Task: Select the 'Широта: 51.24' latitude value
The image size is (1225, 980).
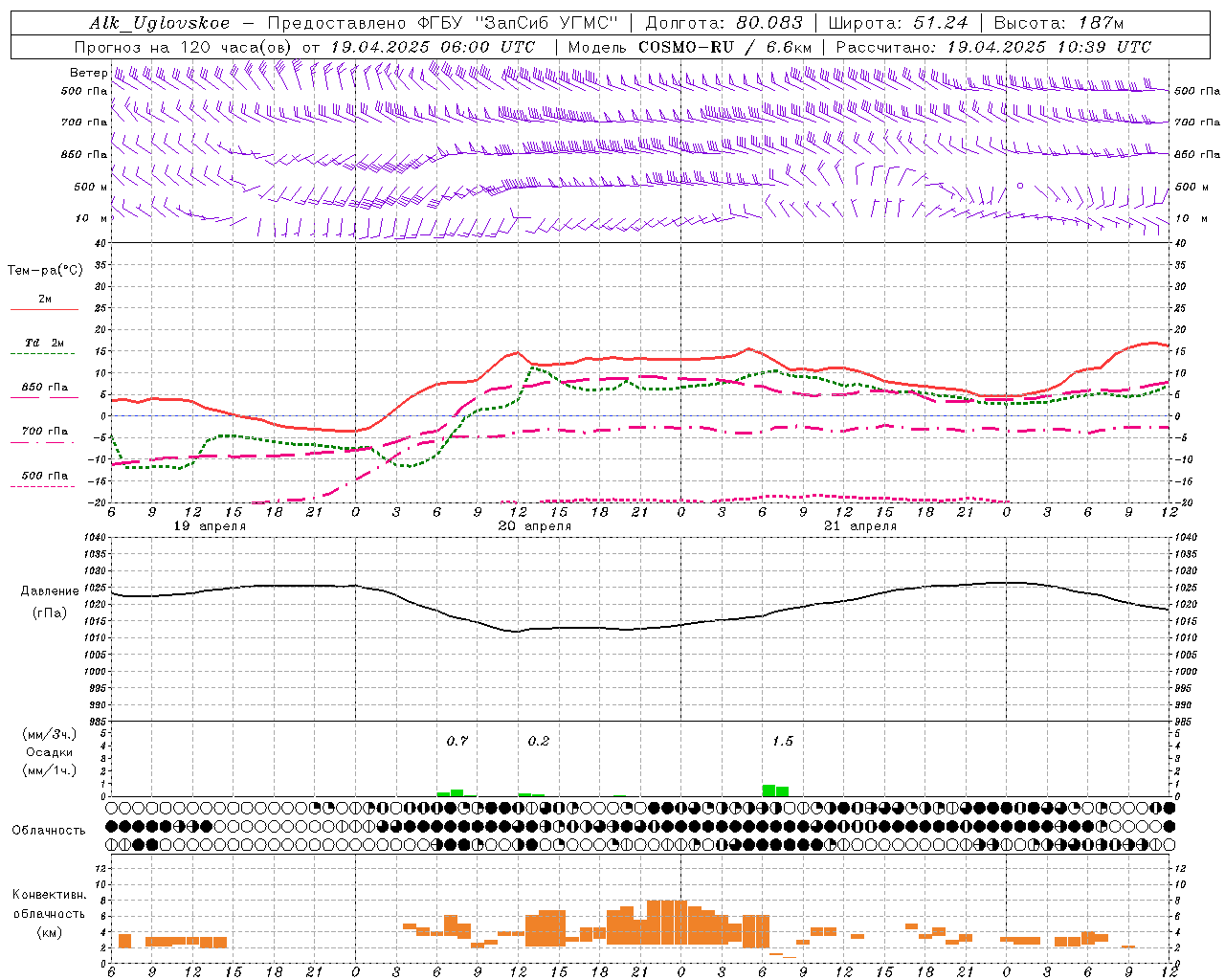Action: [899, 23]
